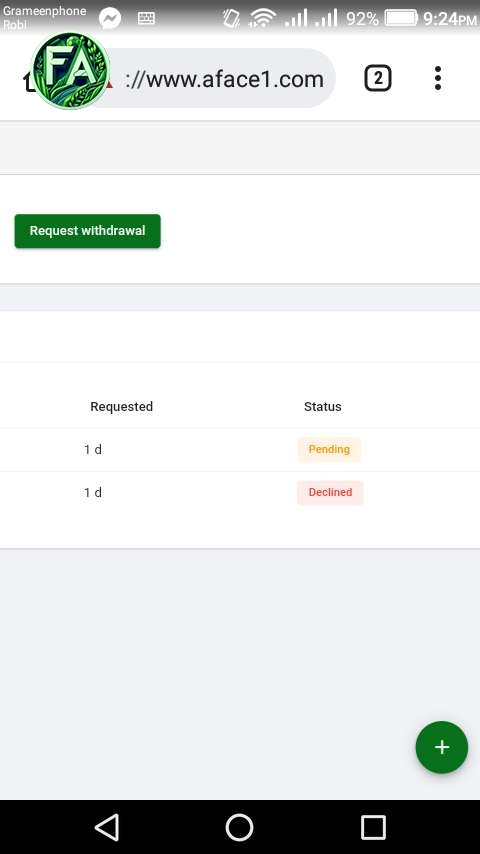Screen dimensions: 480x854
Task: Tap the battery indicator icon
Action: point(401,19)
